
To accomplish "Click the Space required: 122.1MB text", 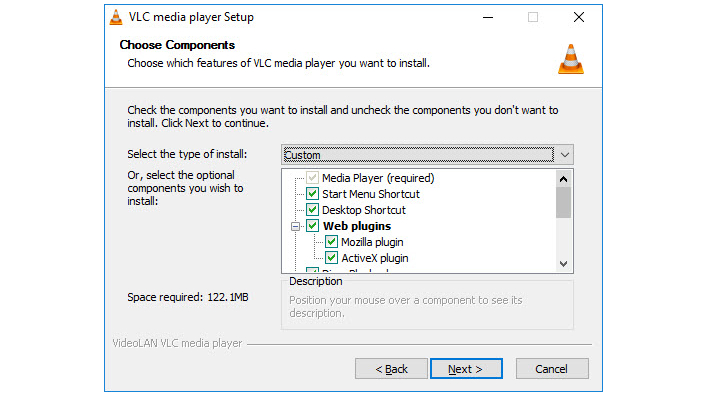I will (x=187, y=297).
